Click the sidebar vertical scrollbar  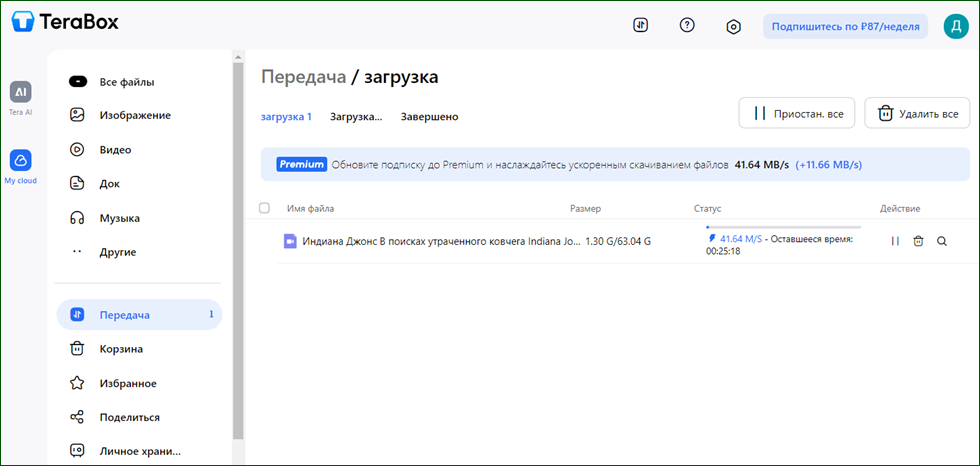tap(238, 250)
